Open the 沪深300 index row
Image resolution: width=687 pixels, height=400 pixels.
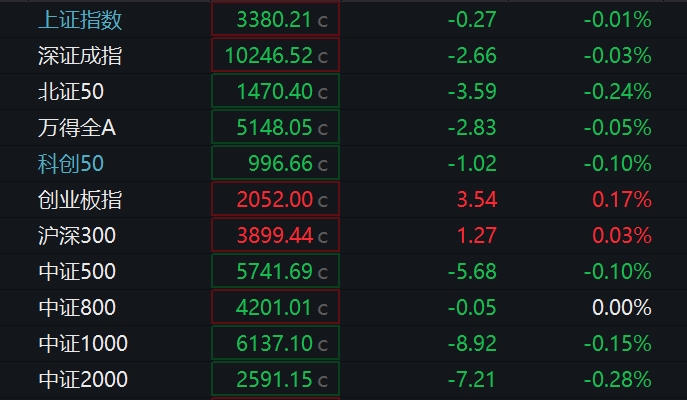coord(344,236)
